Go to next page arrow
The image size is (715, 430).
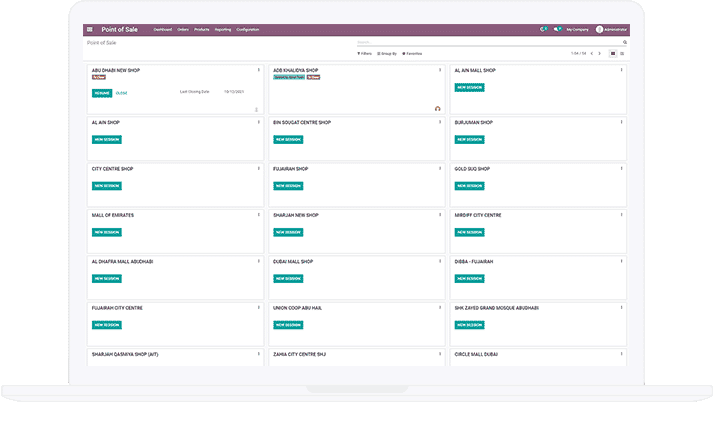coord(600,53)
